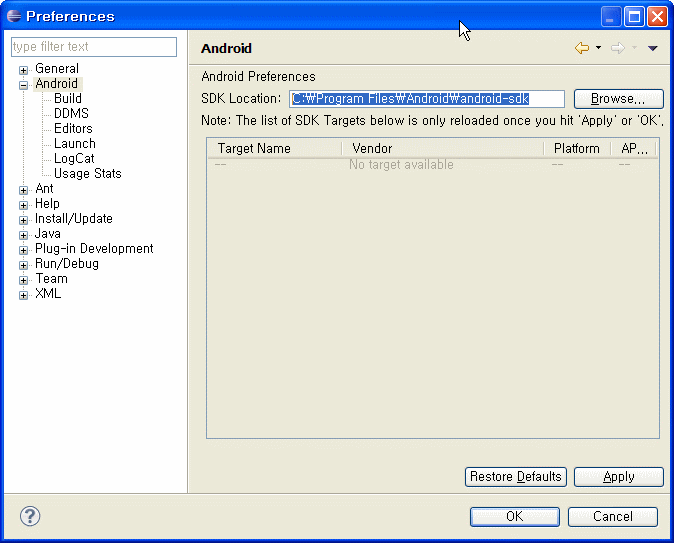
Task: Select the XML preferences category
Action: (48, 294)
